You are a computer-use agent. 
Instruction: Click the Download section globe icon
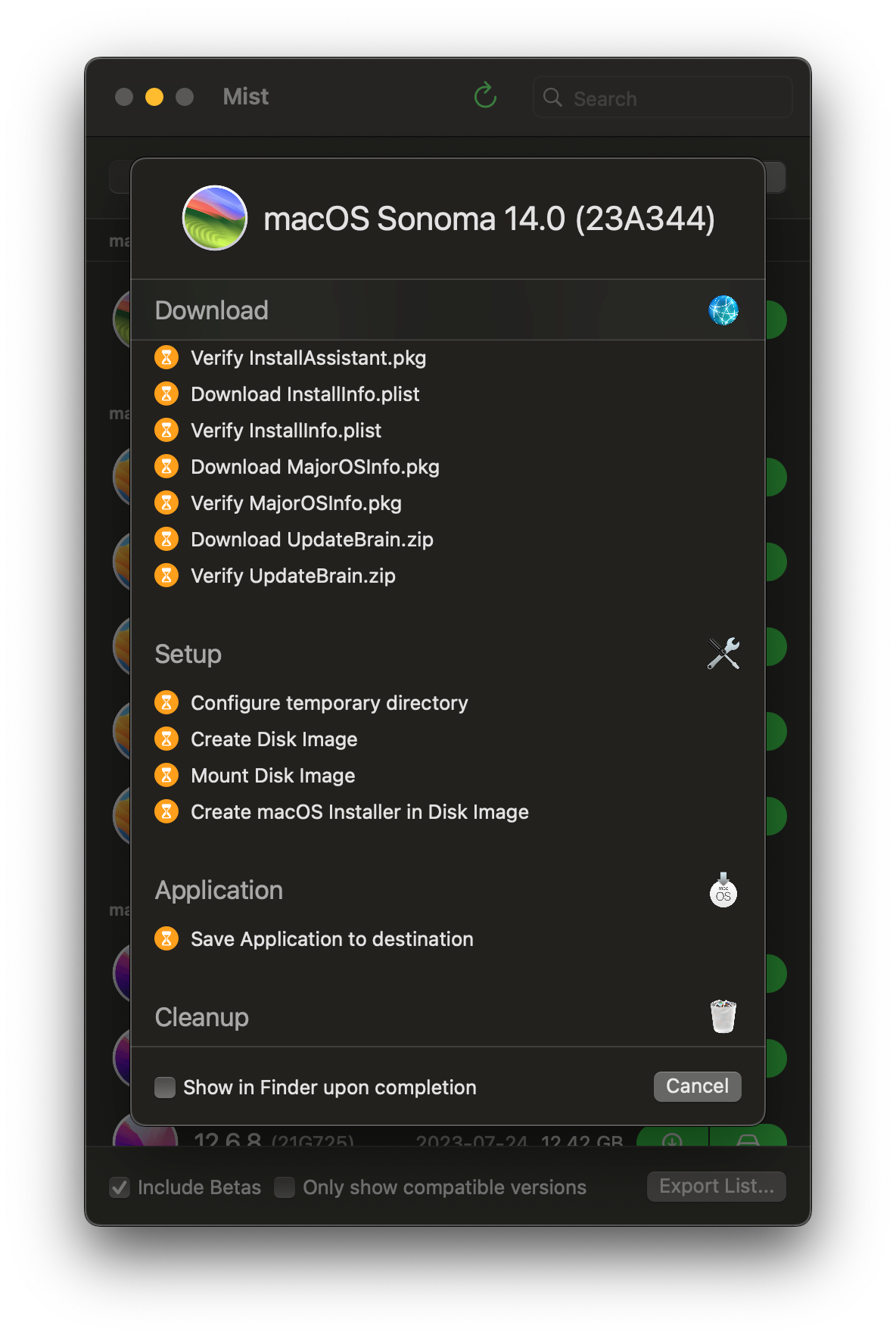click(723, 310)
